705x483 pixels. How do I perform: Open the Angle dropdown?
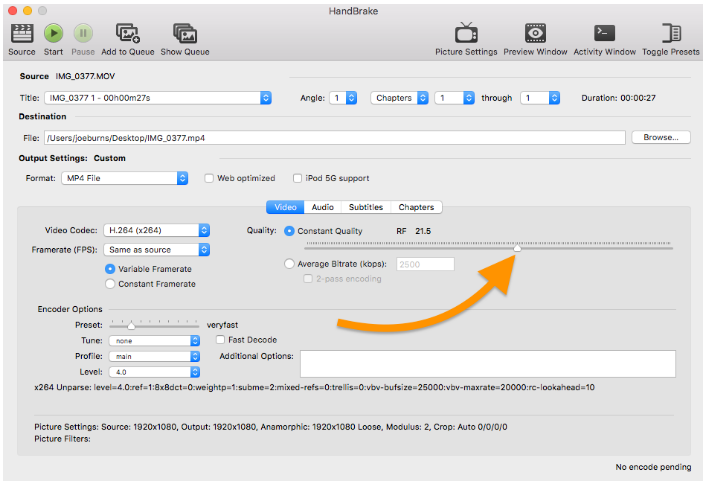tap(343, 98)
